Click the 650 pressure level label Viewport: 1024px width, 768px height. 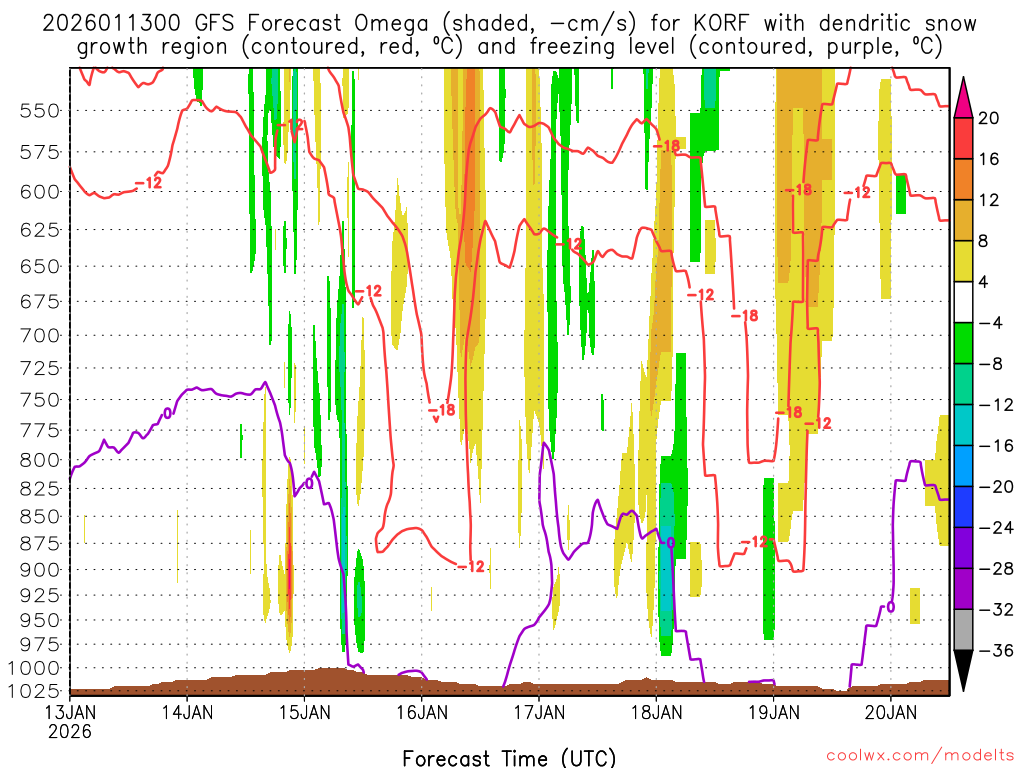click(x=39, y=266)
